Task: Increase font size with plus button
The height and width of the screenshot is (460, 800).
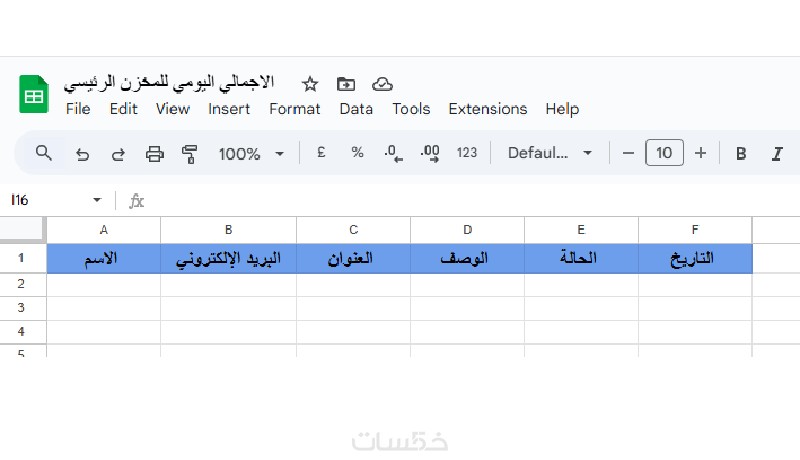Action: click(700, 153)
